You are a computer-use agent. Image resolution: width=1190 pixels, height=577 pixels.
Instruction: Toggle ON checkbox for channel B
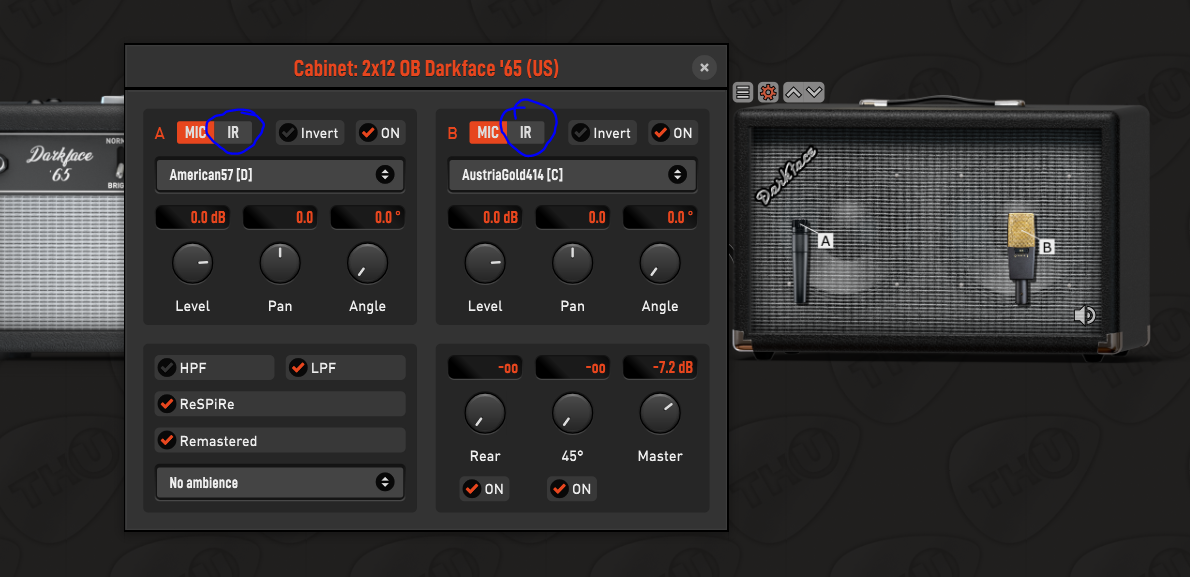pyautogui.click(x=673, y=133)
